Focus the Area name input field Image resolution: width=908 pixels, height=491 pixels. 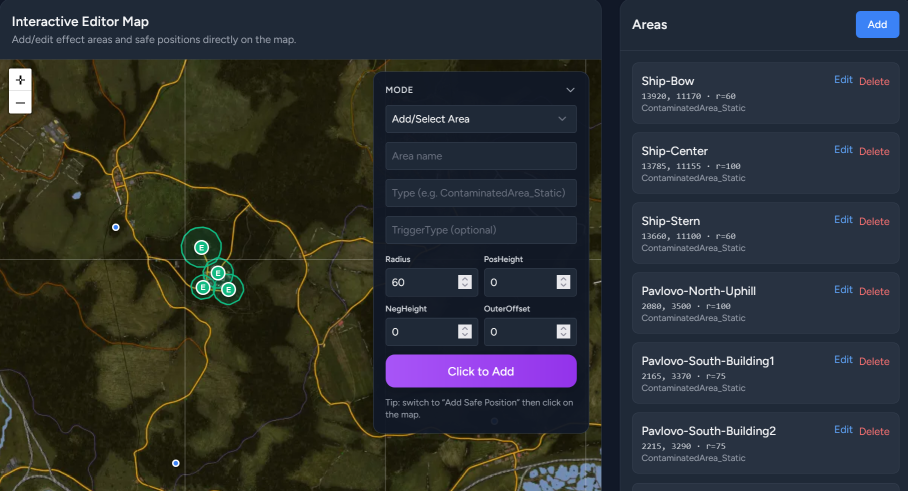(x=481, y=156)
